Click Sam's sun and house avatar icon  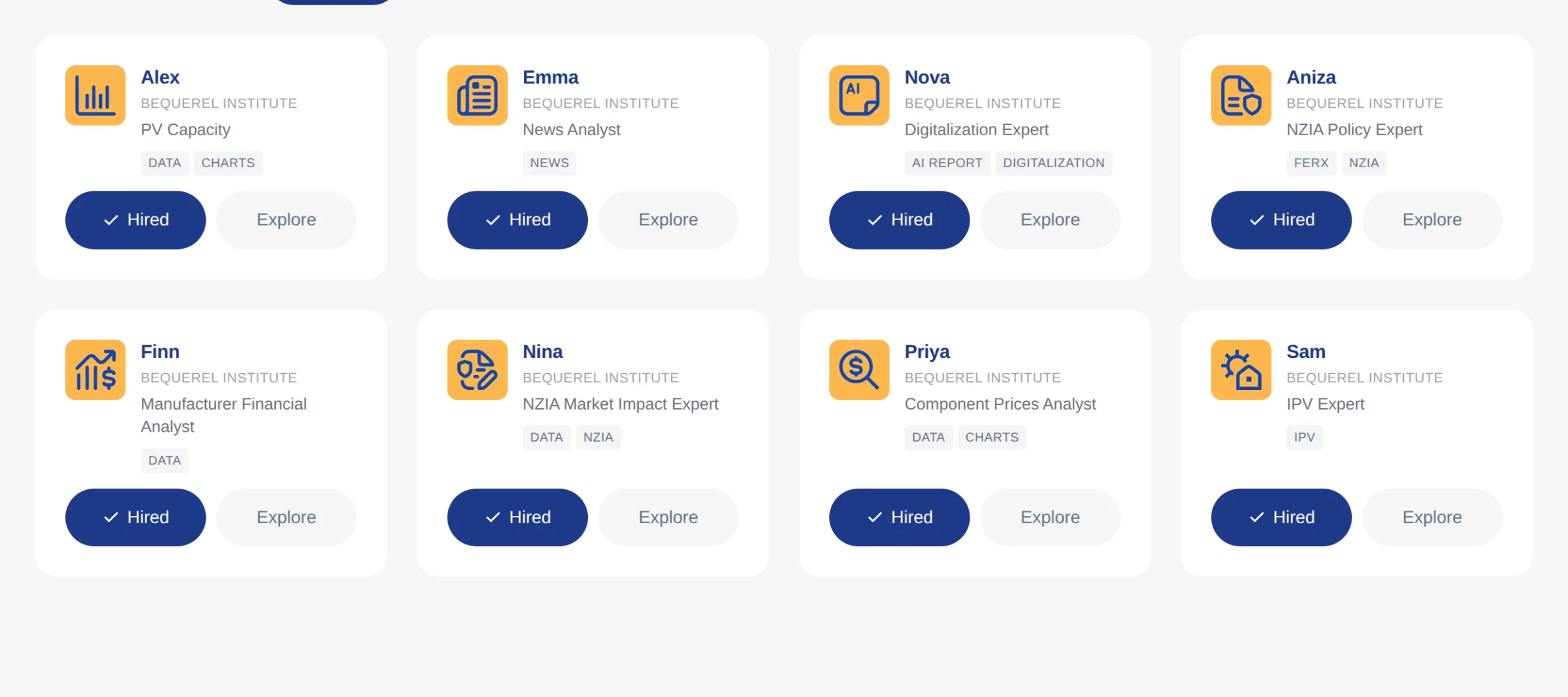(1241, 370)
